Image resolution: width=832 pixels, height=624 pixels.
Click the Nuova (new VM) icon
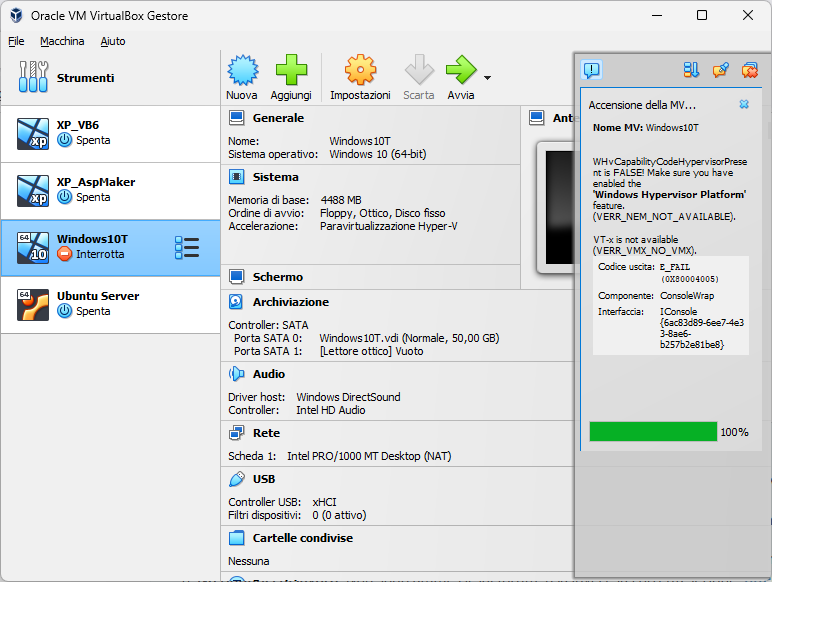242,70
